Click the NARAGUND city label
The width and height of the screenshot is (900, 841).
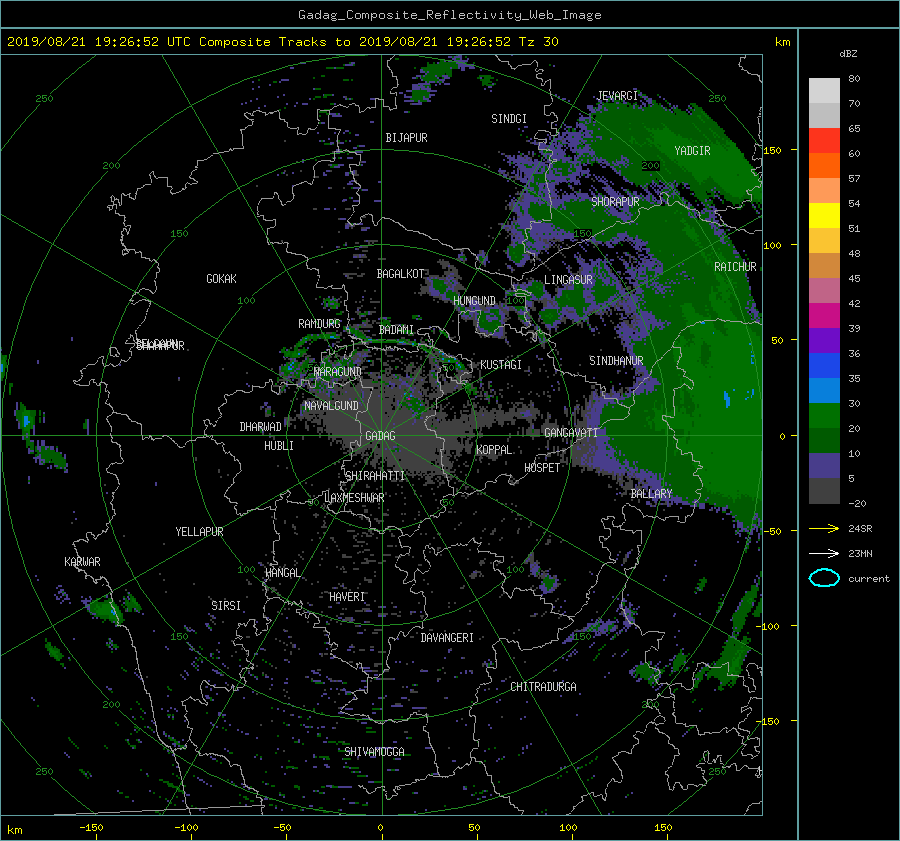point(338,372)
